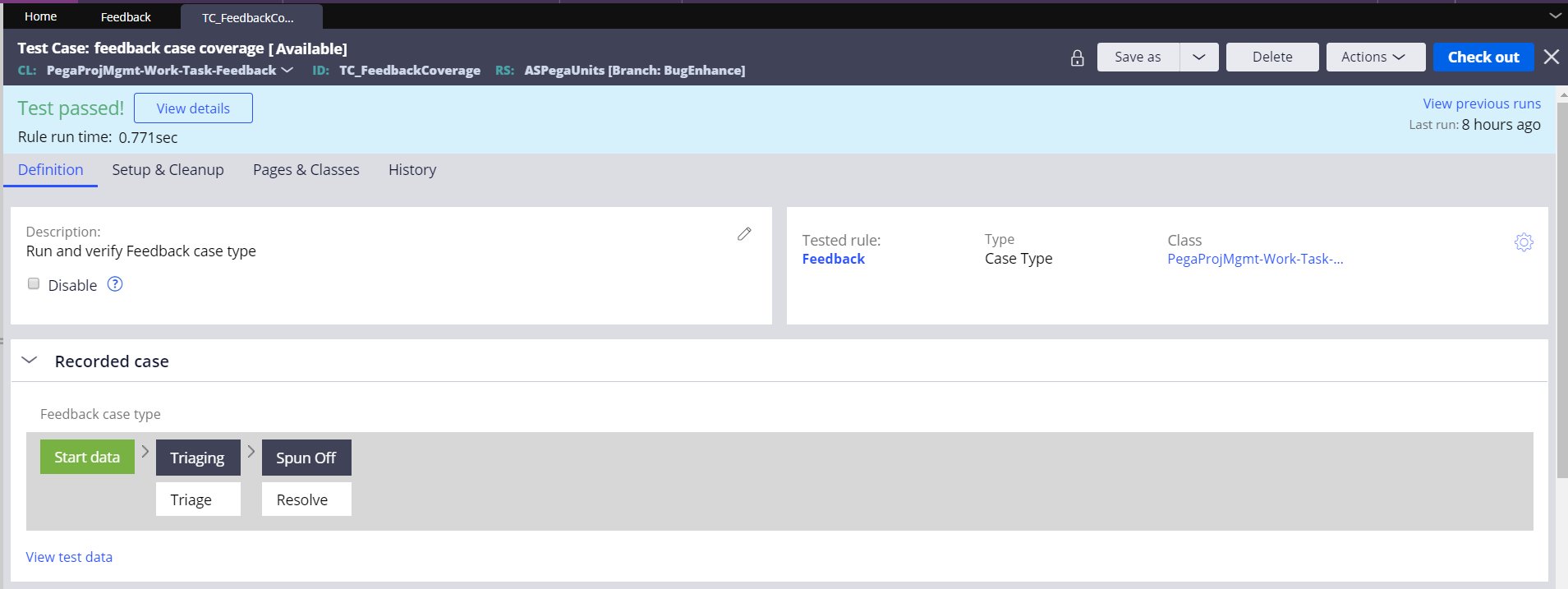Image resolution: width=1568 pixels, height=589 pixels.
Task: Select the Spun Off stage
Action: pos(306,458)
